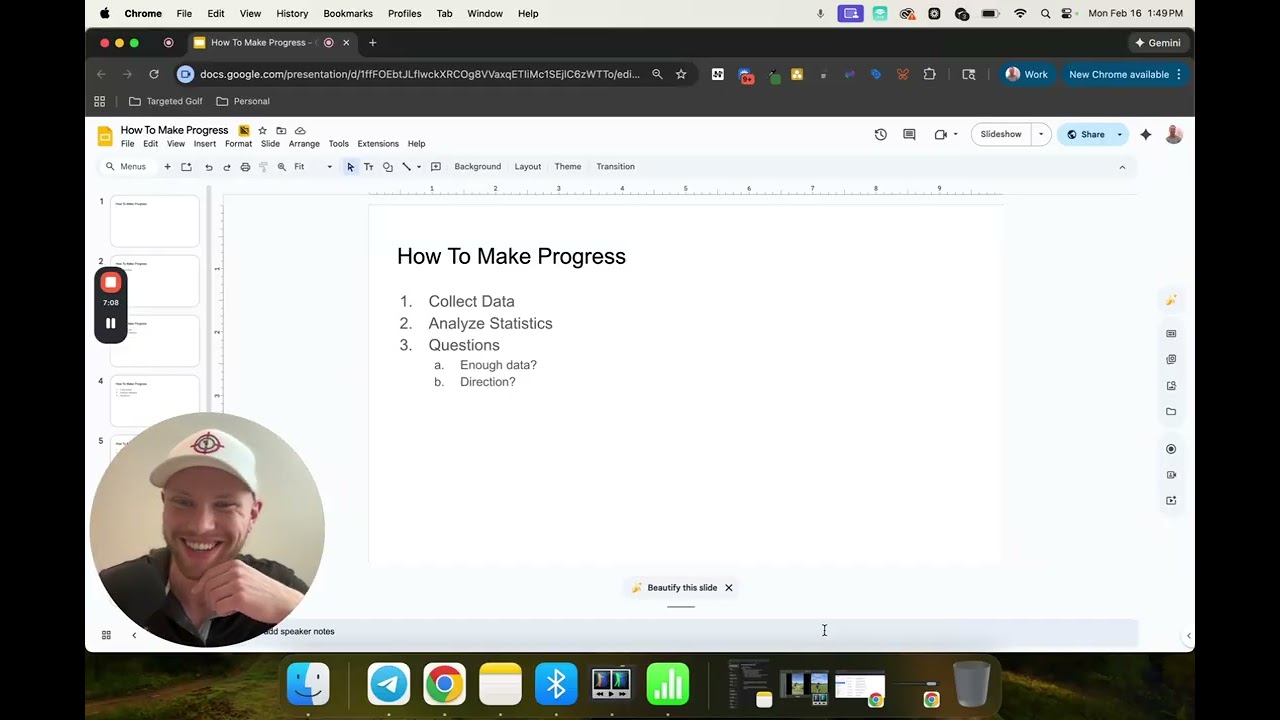
Task: Open the Format menu in Slides
Action: coord(239,144)
